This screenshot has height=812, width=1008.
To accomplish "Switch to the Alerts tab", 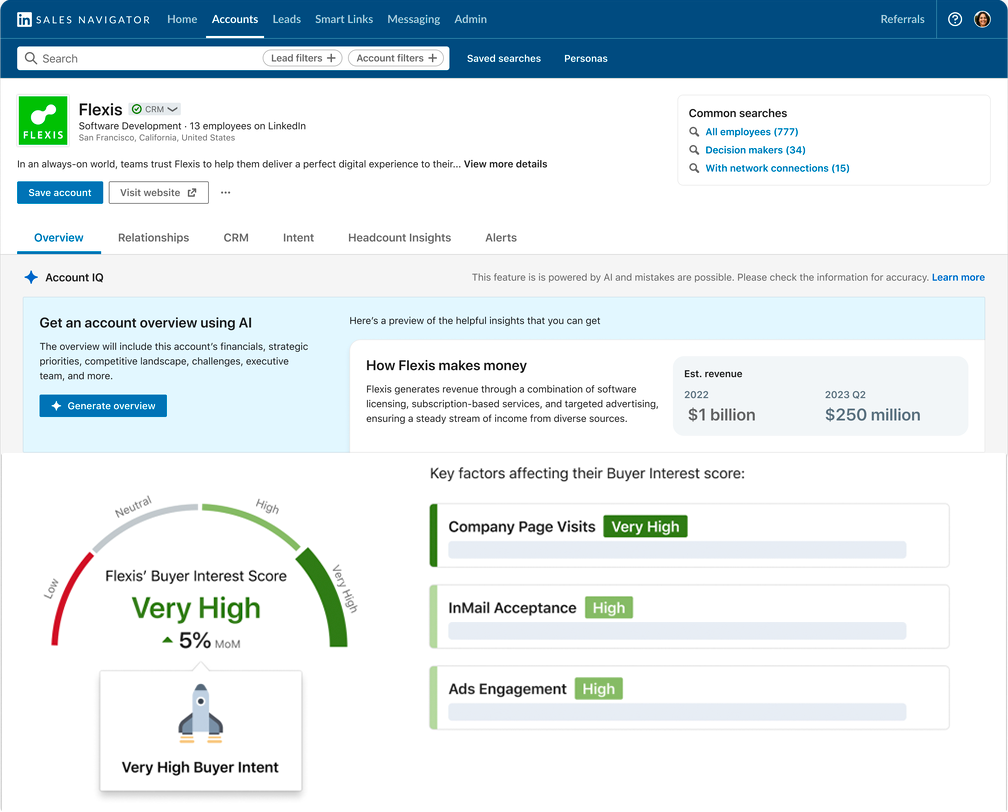I will click(501, 238).
